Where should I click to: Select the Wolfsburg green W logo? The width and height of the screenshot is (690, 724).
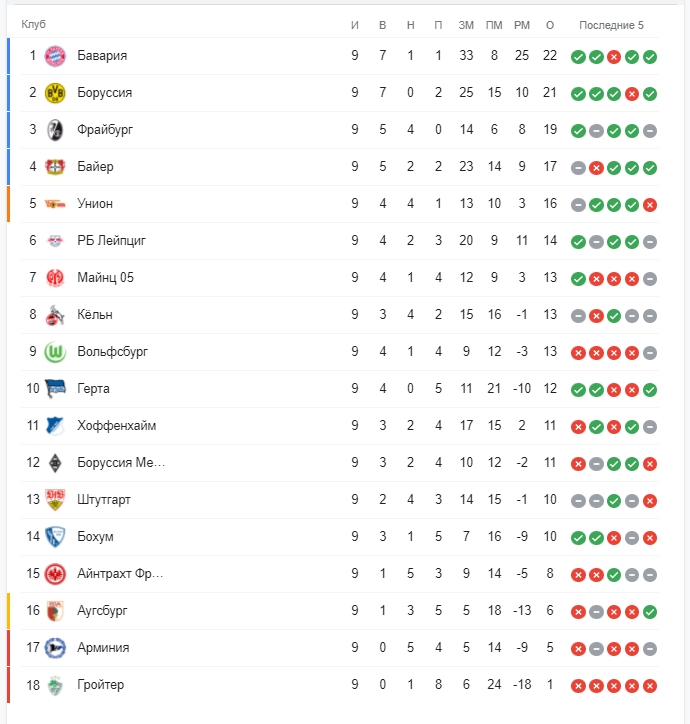click(x=55, y=352)
